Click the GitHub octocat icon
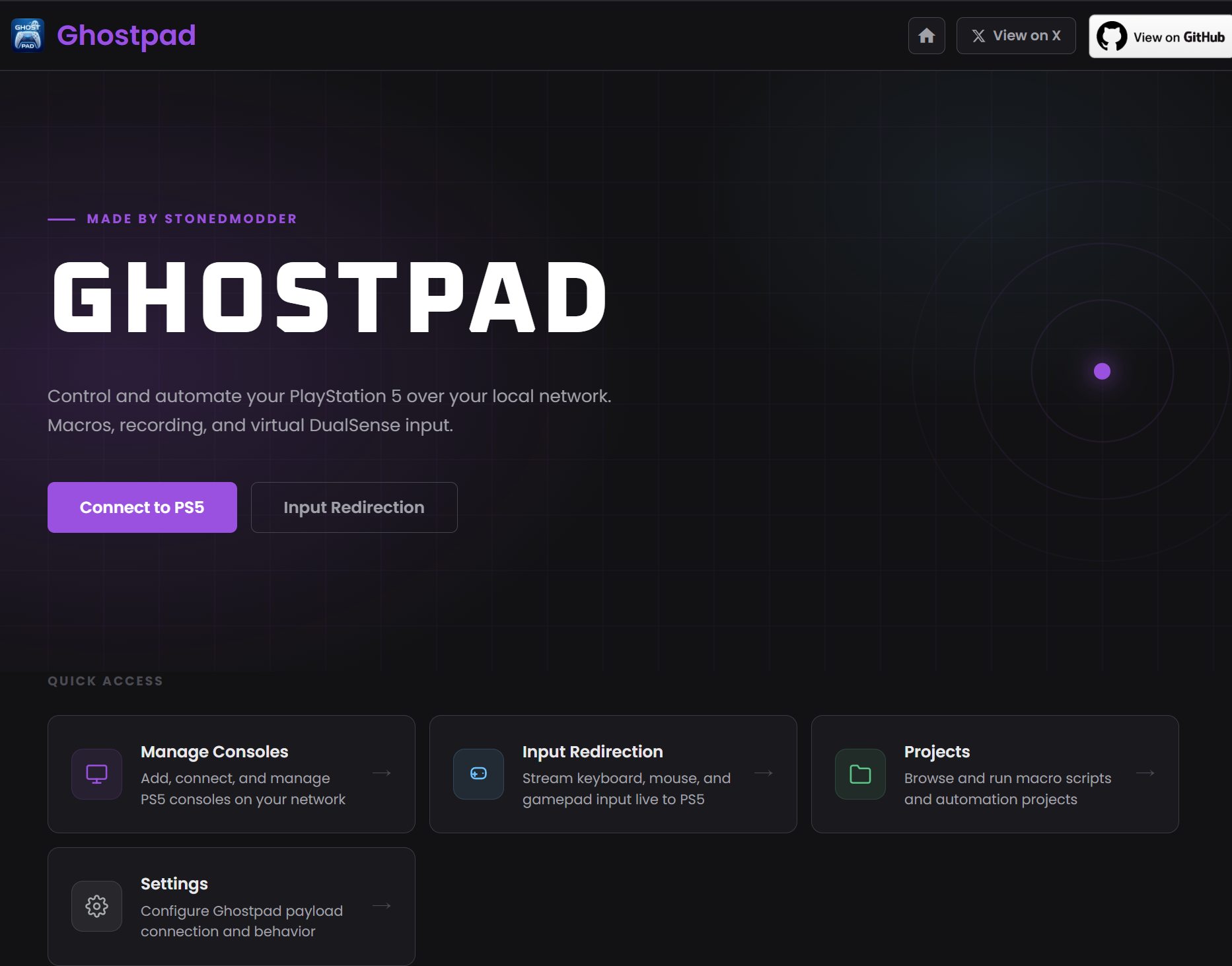This screenshot has width=1232, height=966. 1112,36
